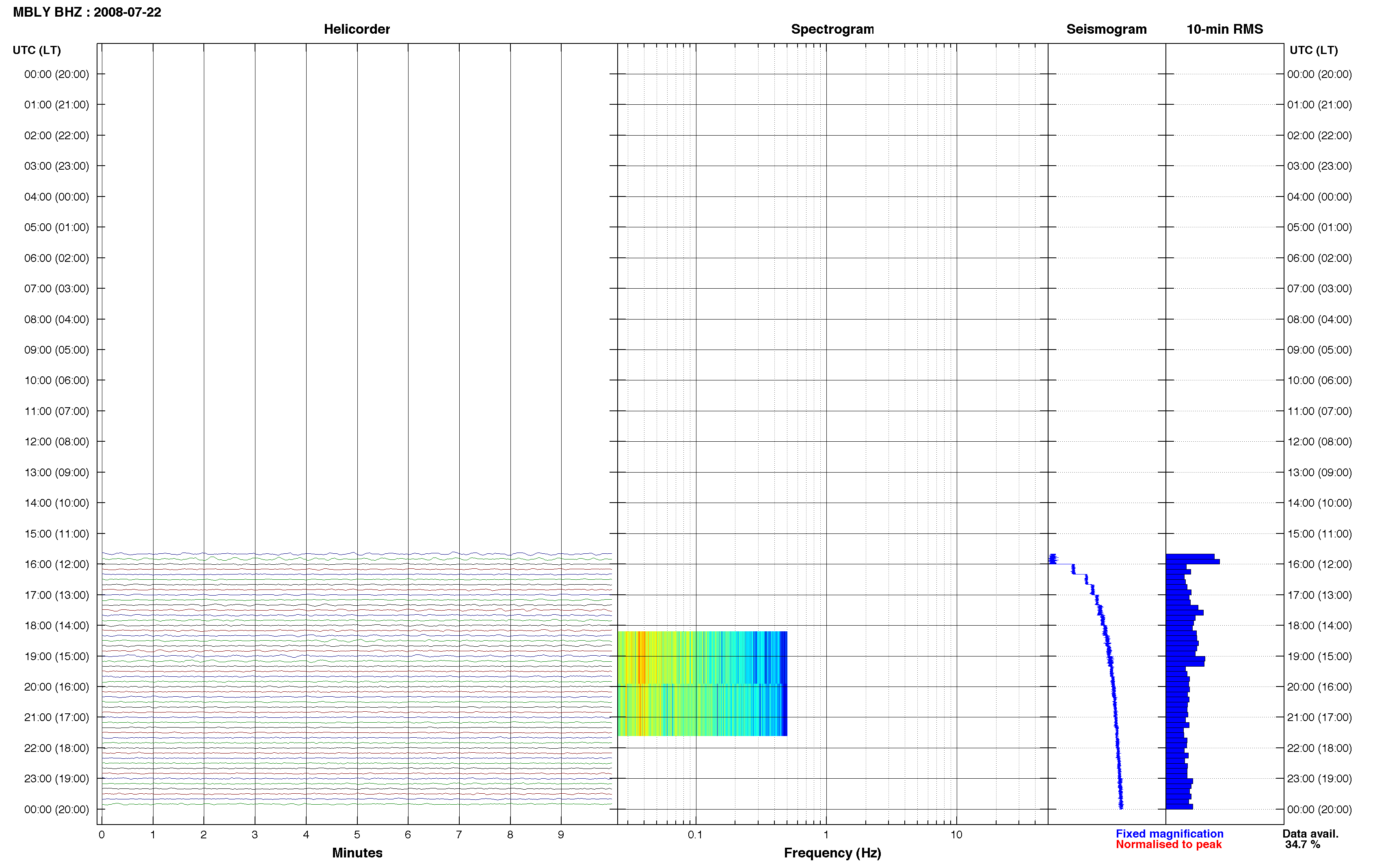1388x868 pixels.
Task: Click right axis label 18:00 (14:00)
Action: click(x=1319, y=626)
